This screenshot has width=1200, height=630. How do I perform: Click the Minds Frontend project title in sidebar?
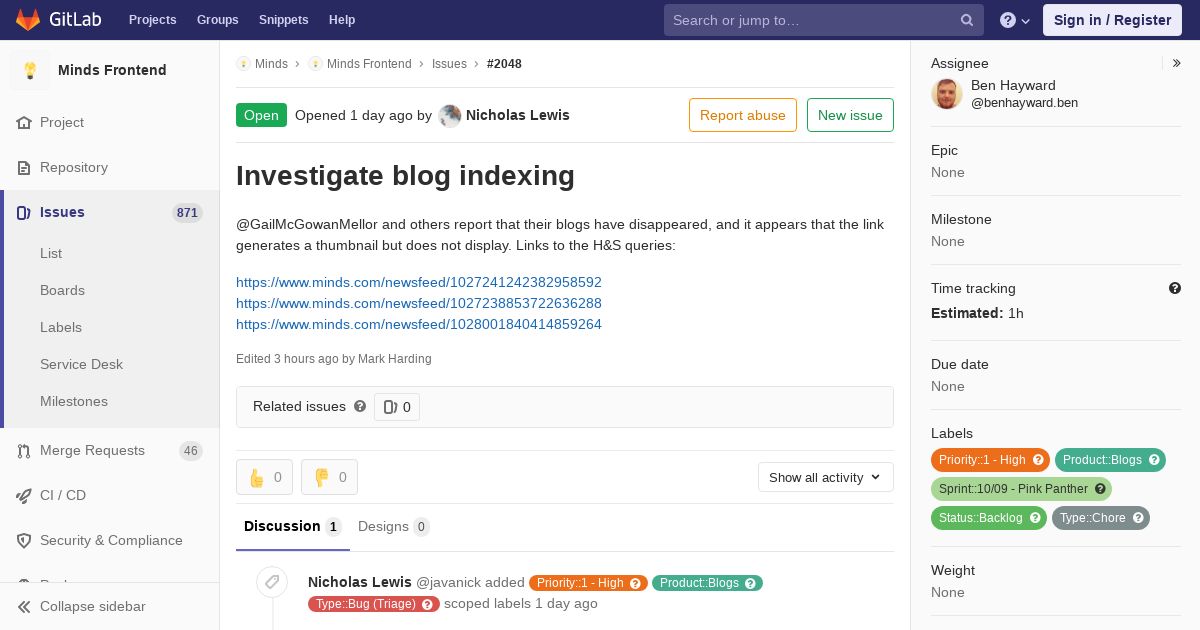pyautogui.click(x=112, y=70)
